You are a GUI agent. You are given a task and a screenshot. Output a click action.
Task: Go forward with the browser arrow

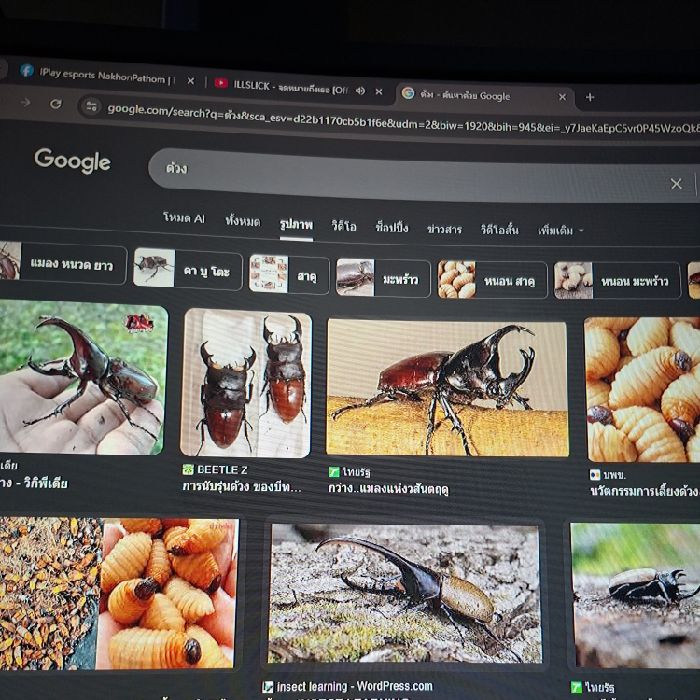coord(25,103)
